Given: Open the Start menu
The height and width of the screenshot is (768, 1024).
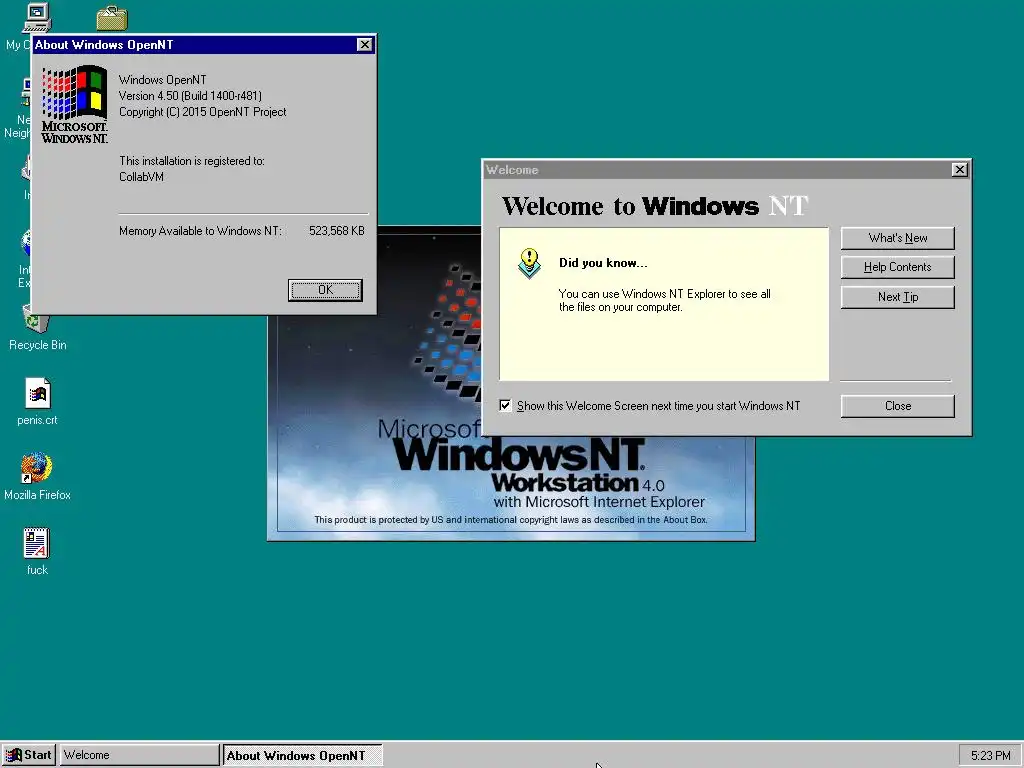Looking at the screenshot, I should pyautogui.click(x=29, y=755).
